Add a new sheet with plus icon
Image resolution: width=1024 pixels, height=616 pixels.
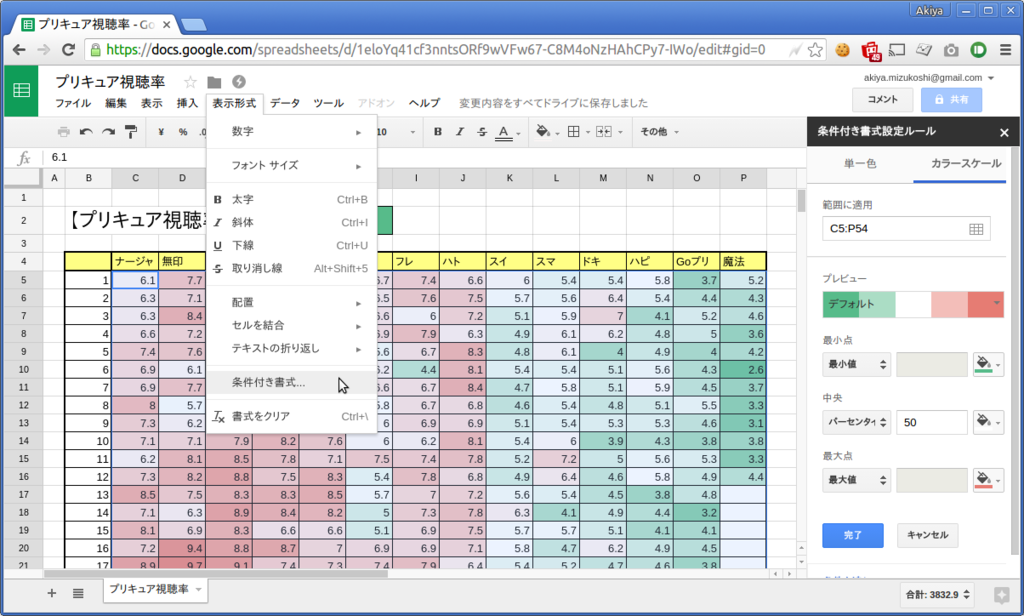52,593
